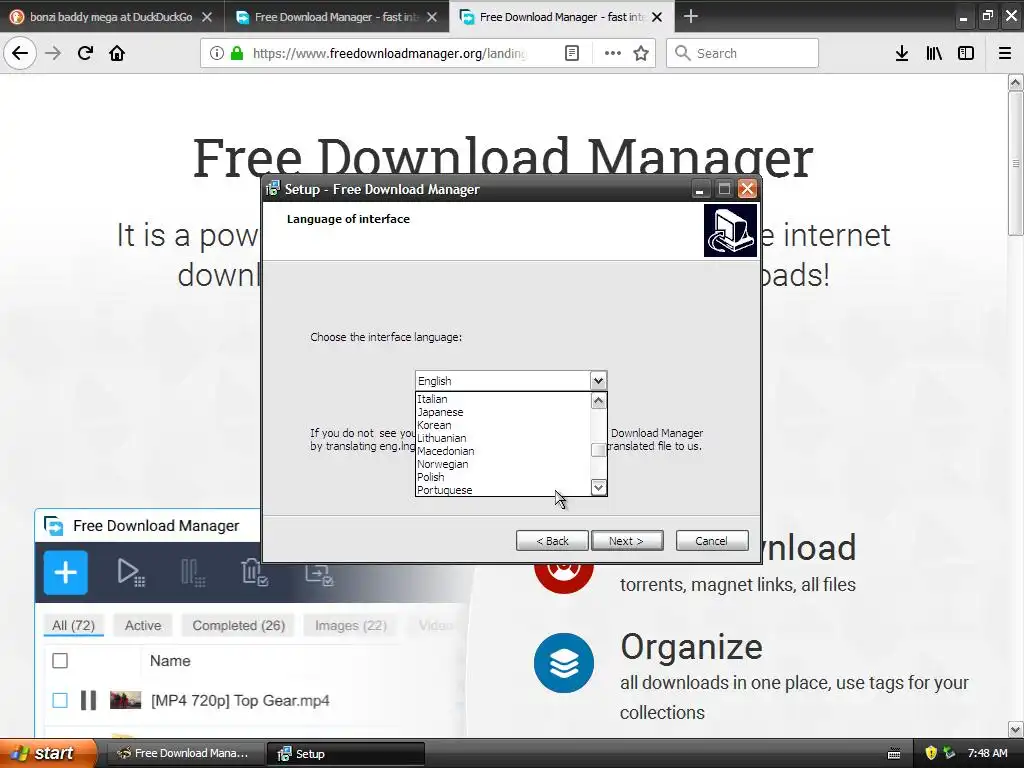Select Korean in the language list

pos(502,425)
